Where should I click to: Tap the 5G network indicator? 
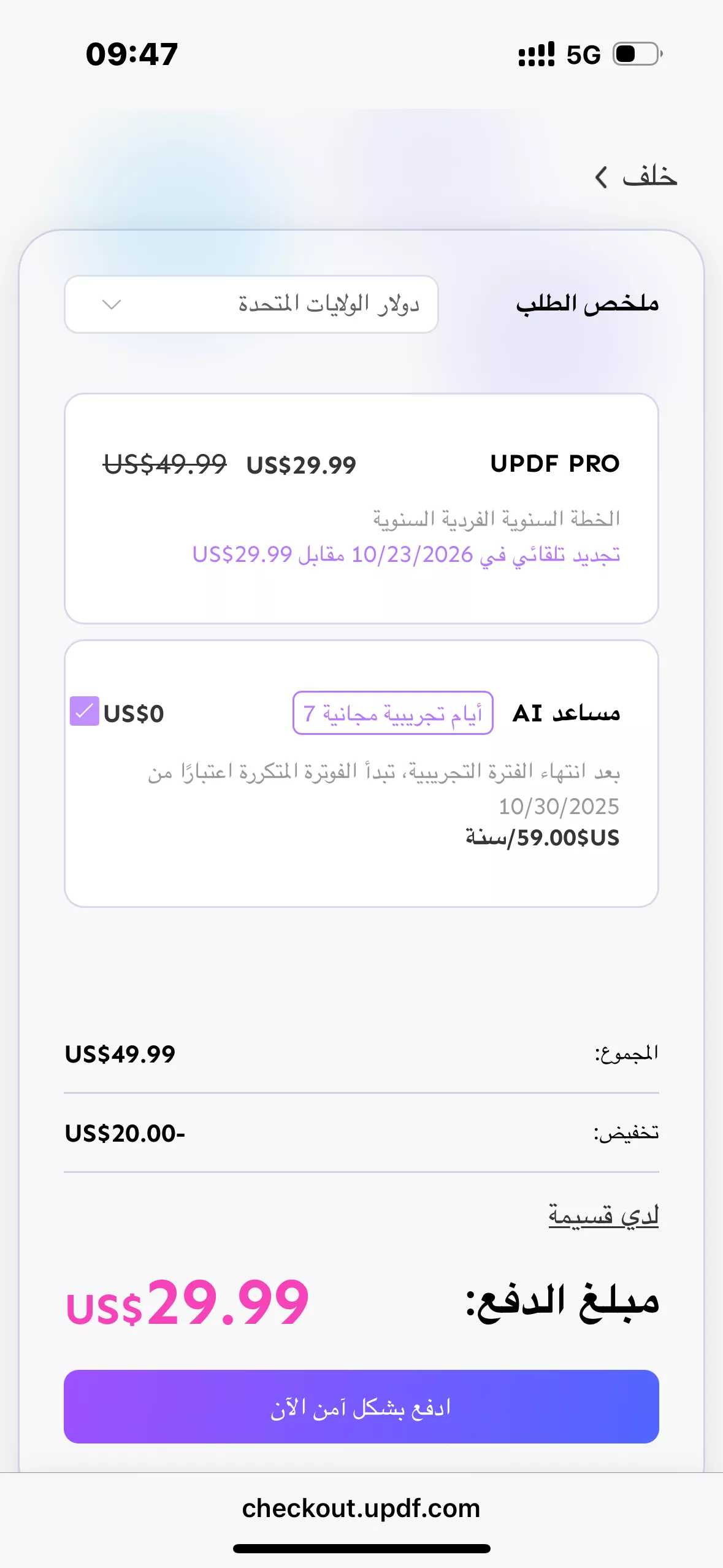tap(583, 55)
